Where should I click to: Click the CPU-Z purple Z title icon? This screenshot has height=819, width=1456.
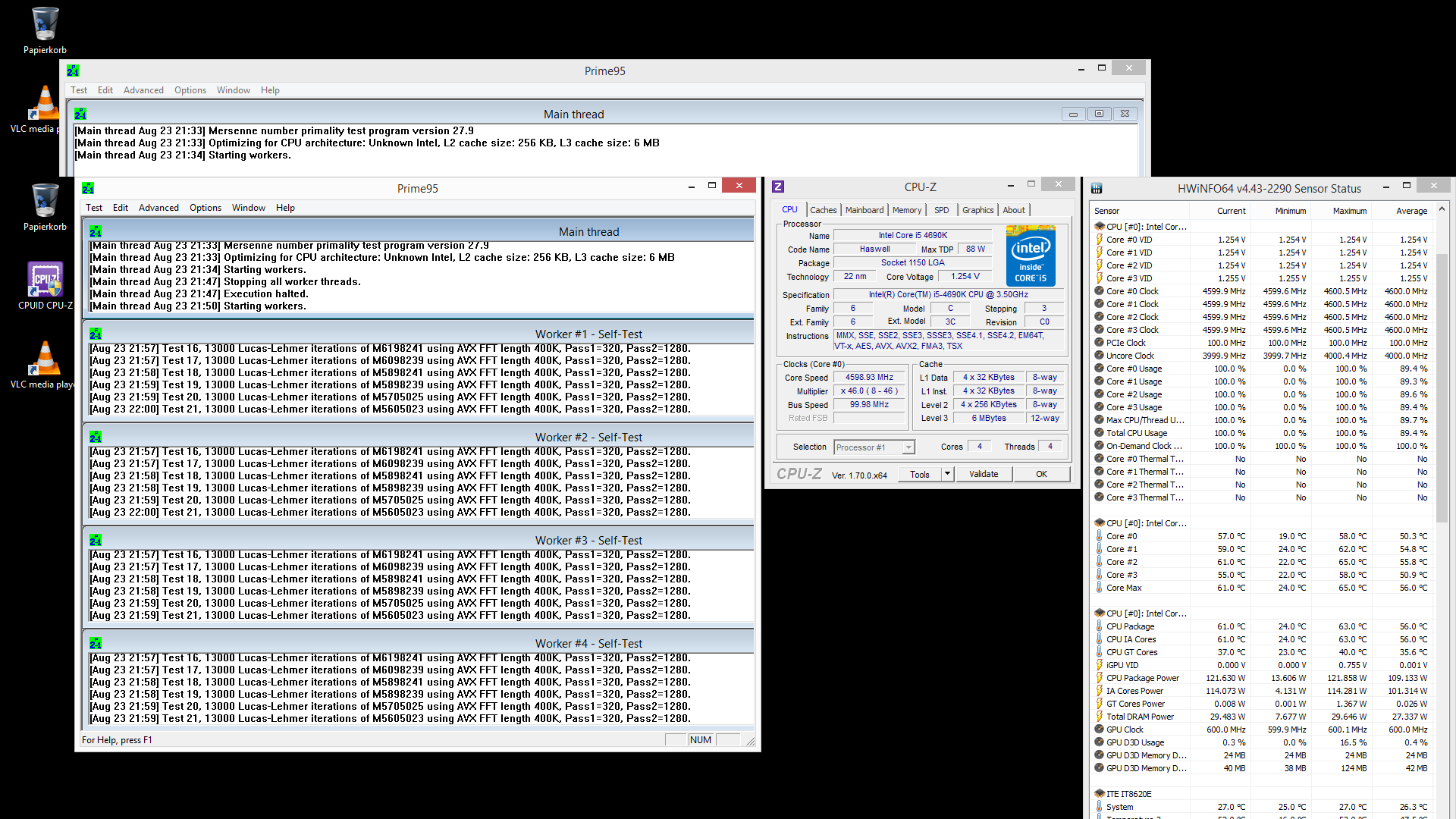point(778,187)
